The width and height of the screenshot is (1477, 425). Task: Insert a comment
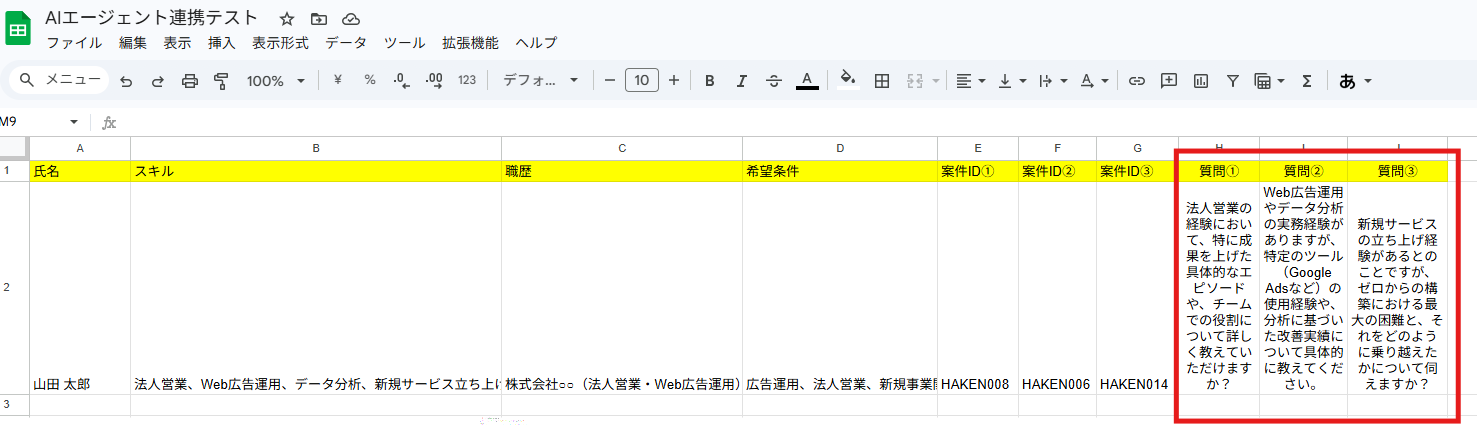coord(1168,81)
